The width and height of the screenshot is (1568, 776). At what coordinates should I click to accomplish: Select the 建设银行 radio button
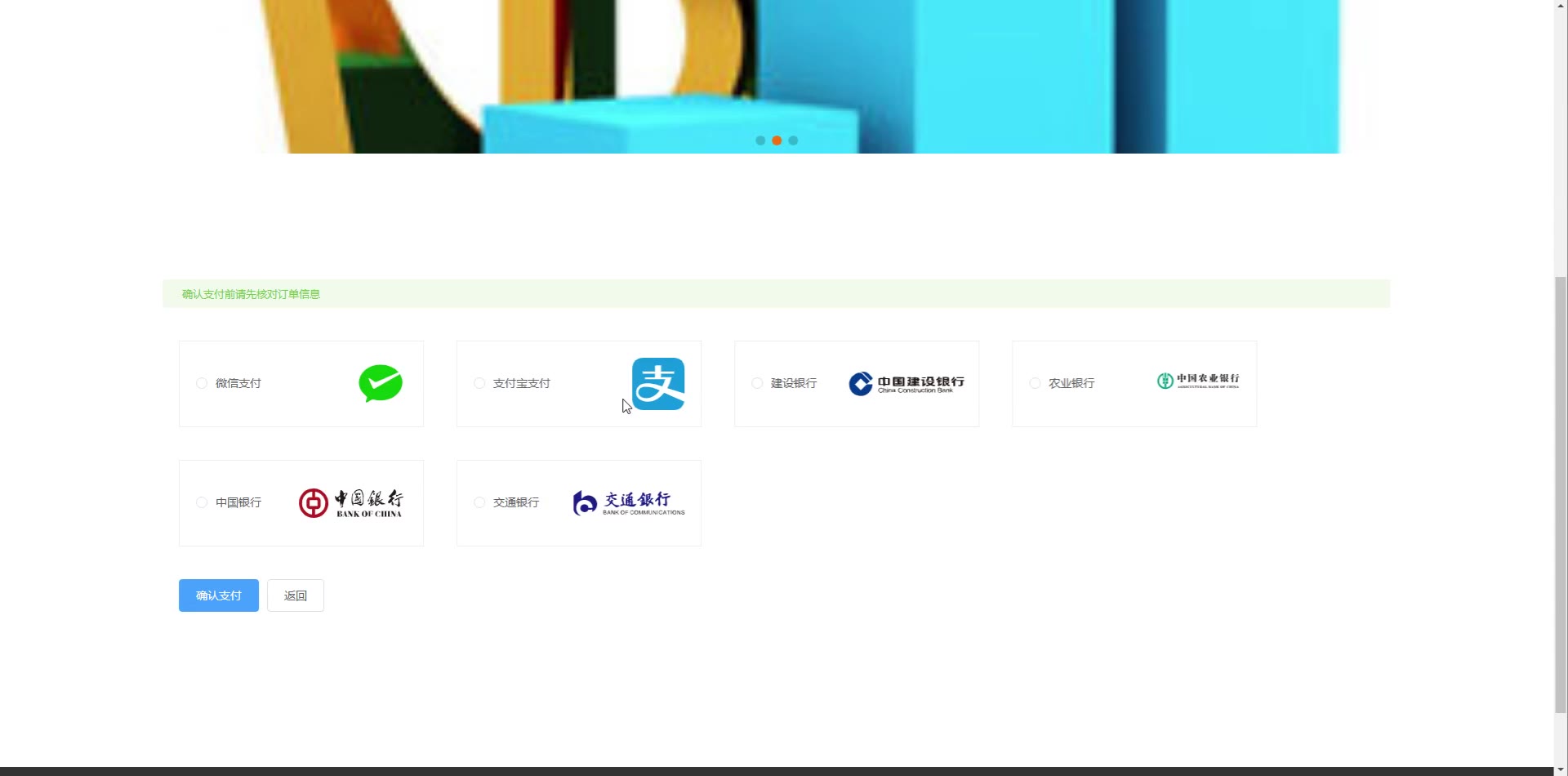pos(757,383)
